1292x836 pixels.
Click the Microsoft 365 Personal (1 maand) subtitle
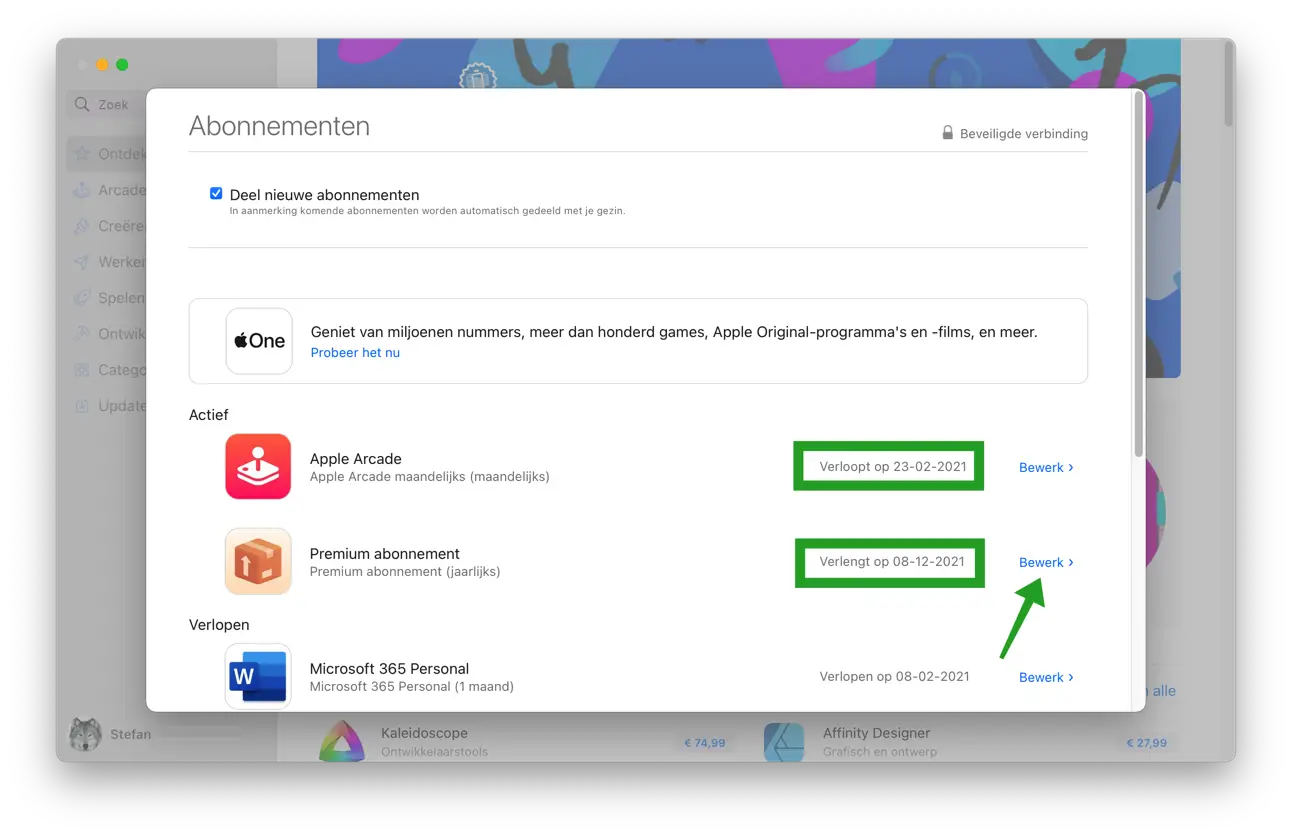412,687
